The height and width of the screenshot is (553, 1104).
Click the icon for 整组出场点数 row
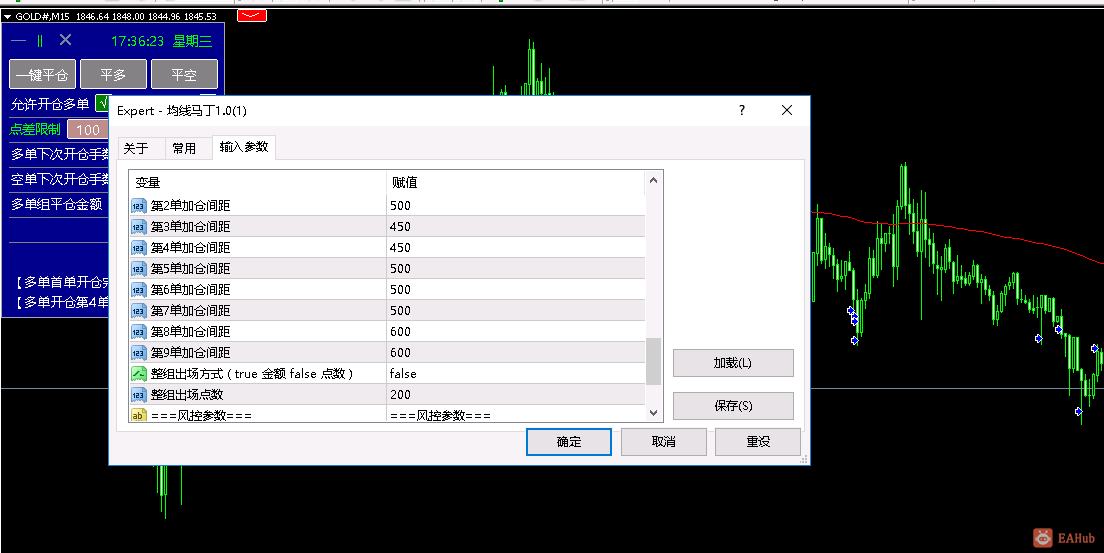point(139,394)
